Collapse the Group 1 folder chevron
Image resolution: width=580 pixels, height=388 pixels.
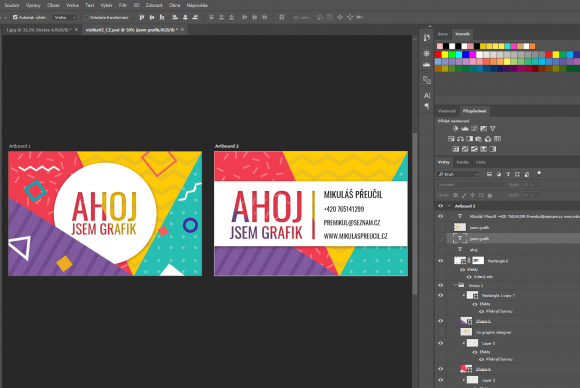tap(455, 285)
